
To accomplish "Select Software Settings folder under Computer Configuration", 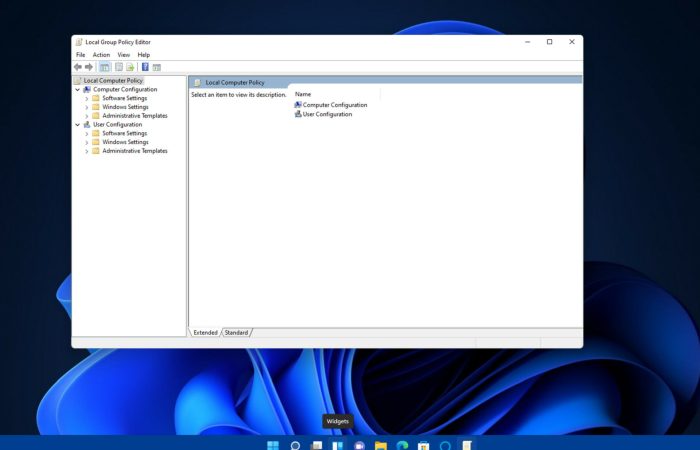I will (125, 98).
